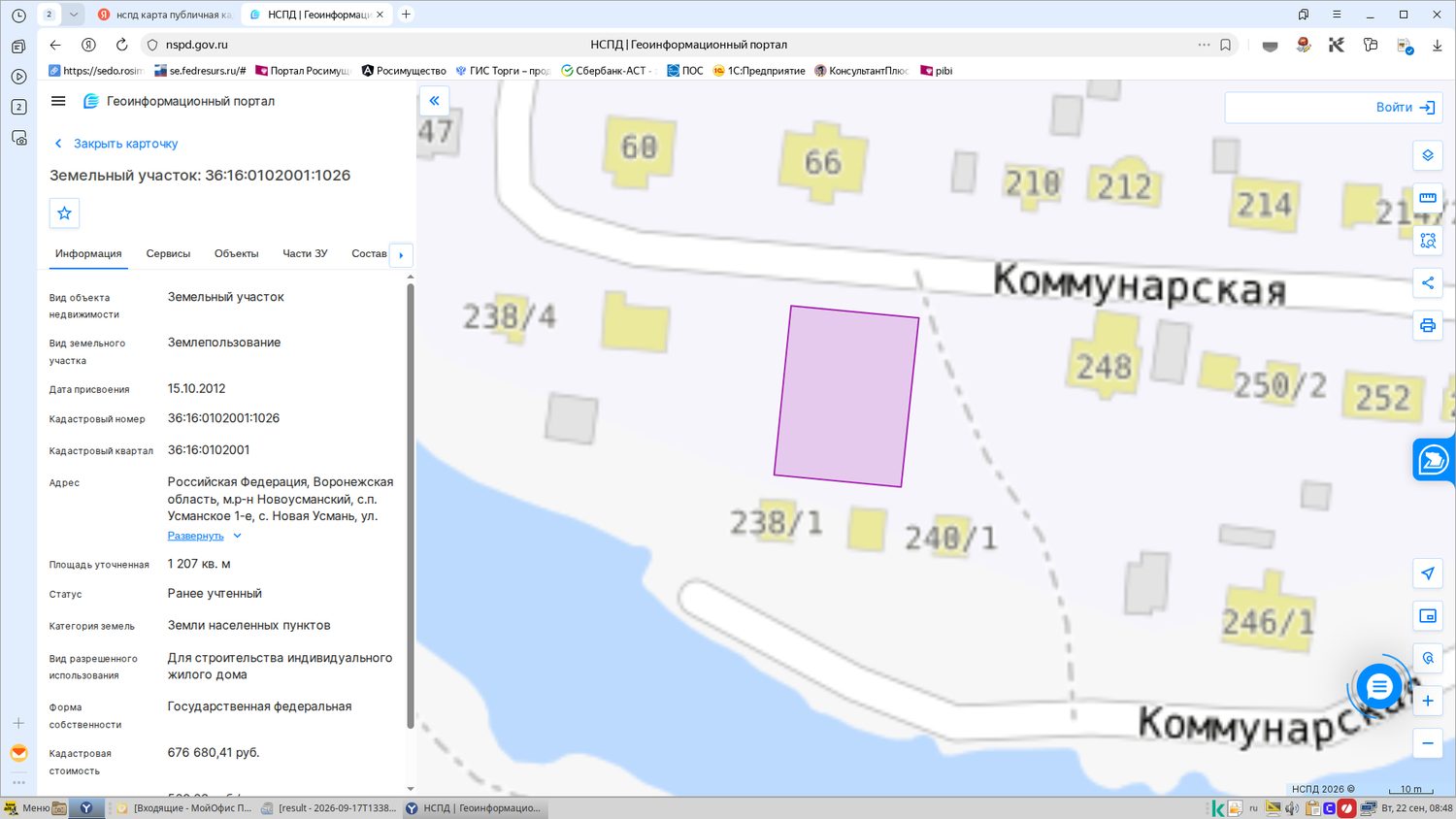Click cadastral number 36:16:0102001:1026 value
Image resolution: width=1456 pixels, height=819 pixels.
pyautogui.click(x=223, y=418)
